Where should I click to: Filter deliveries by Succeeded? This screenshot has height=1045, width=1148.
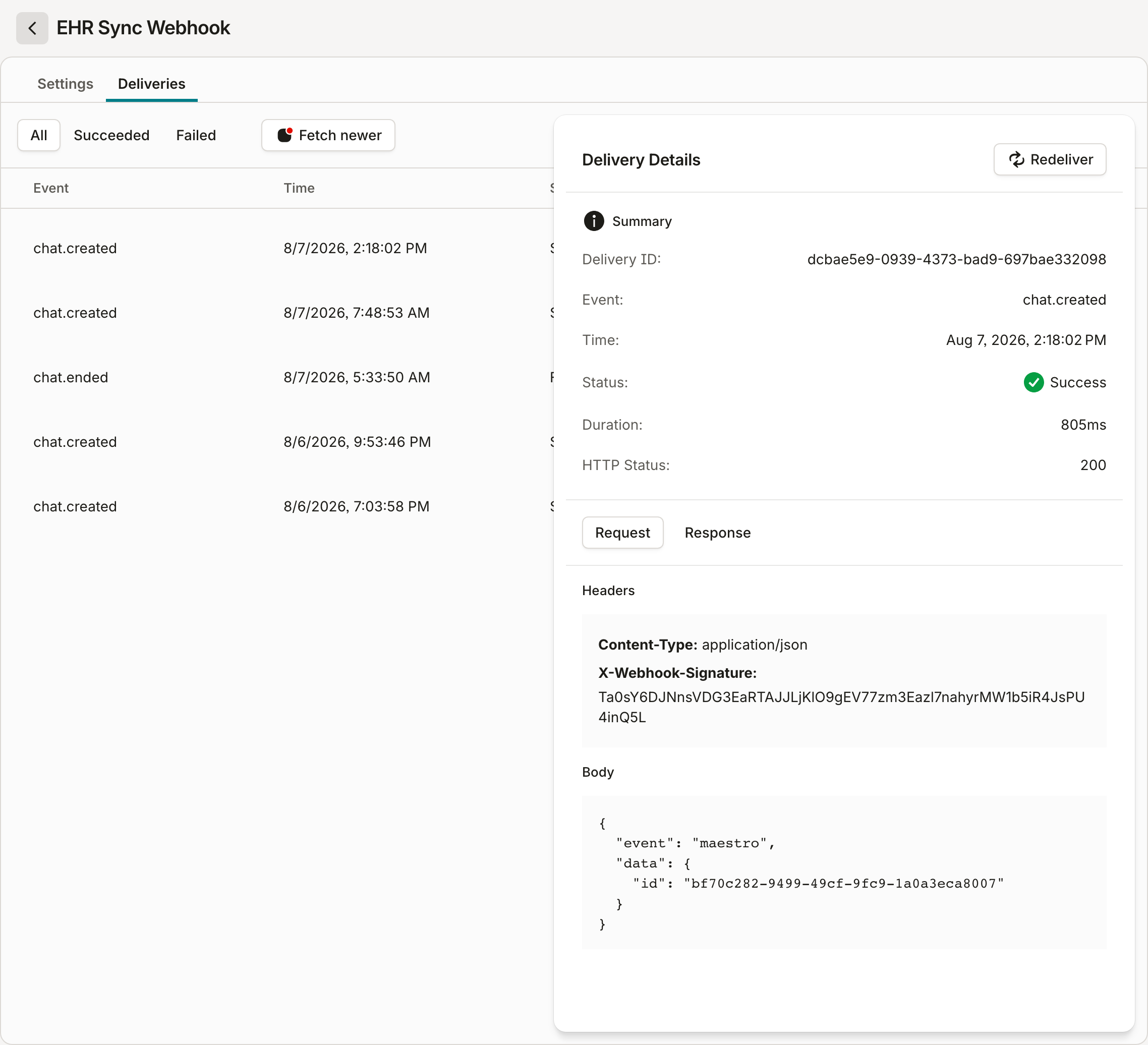(x=111, y=135)
